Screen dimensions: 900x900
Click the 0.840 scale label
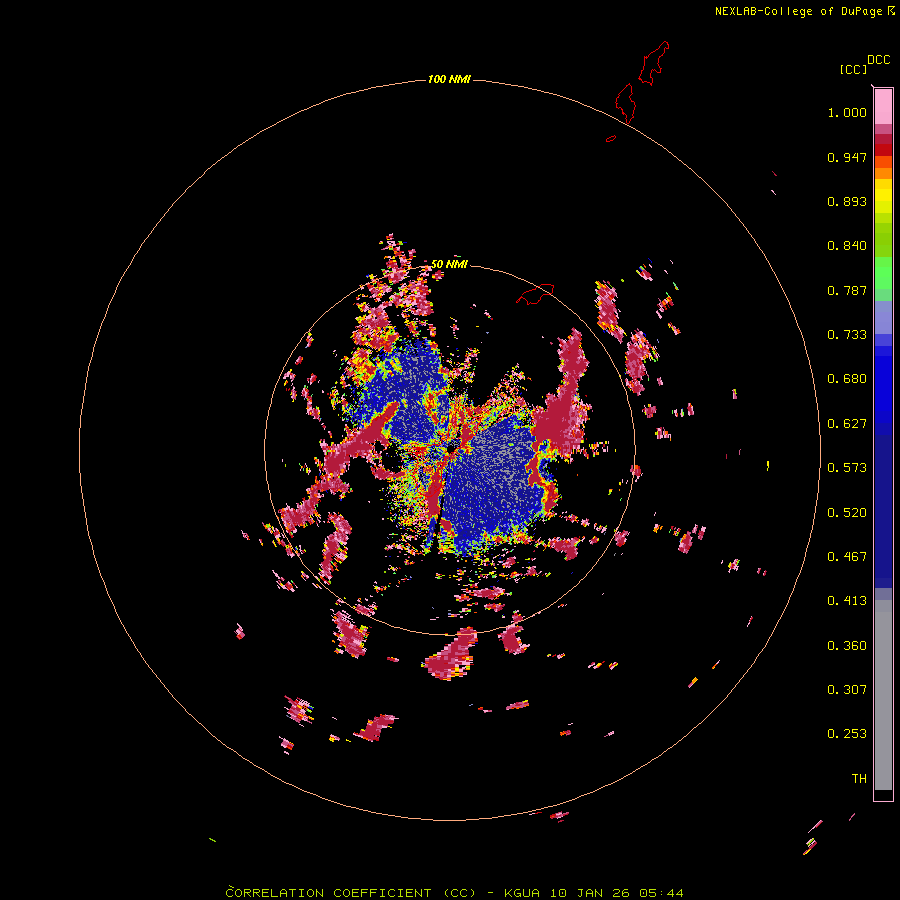pyautogui.click(x=847, y=246)
